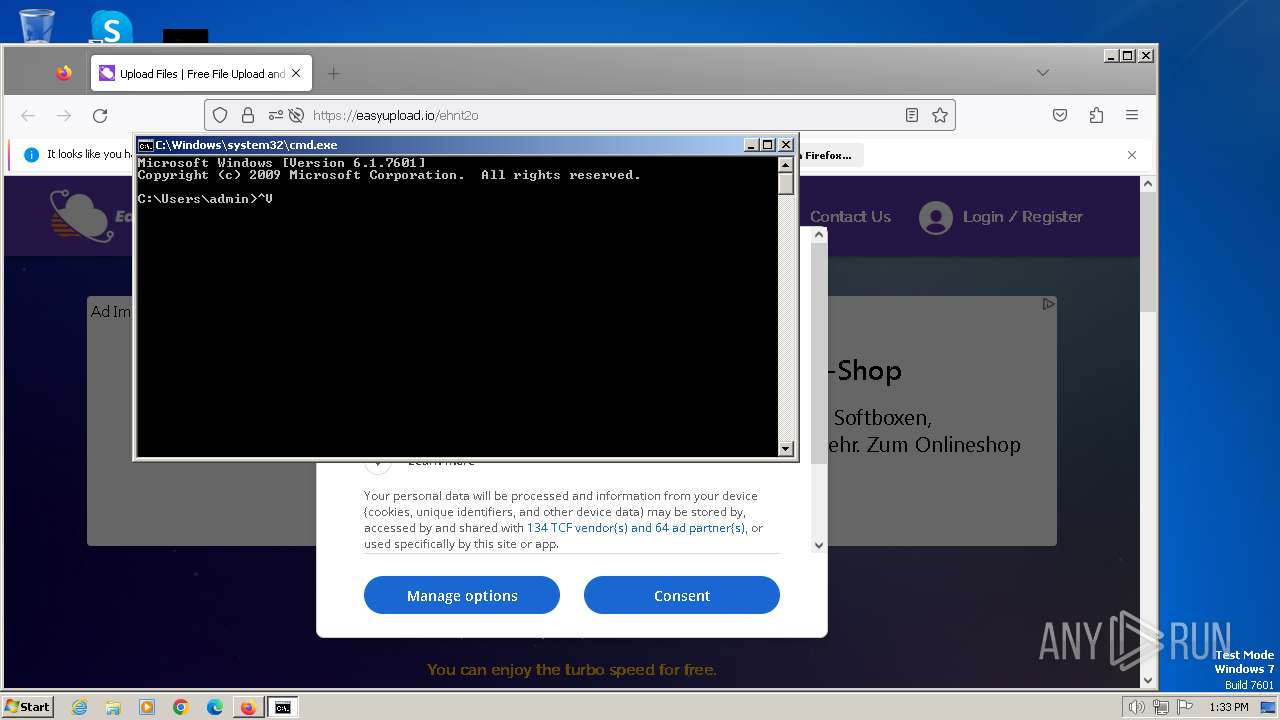Open Firefox application hamburger menu
This screenshot has height=720, width=1280.
tap(1132, 115)
